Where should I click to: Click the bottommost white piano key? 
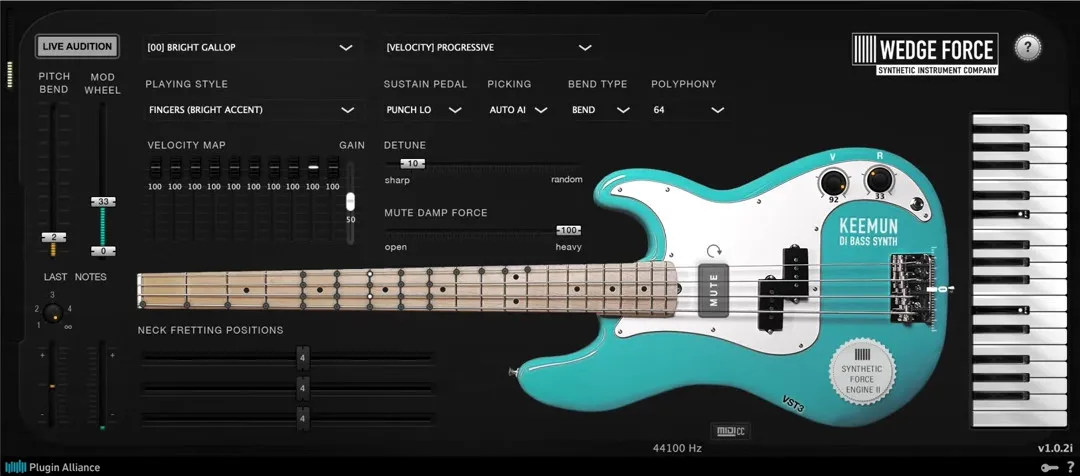(x=1019, y=419)
